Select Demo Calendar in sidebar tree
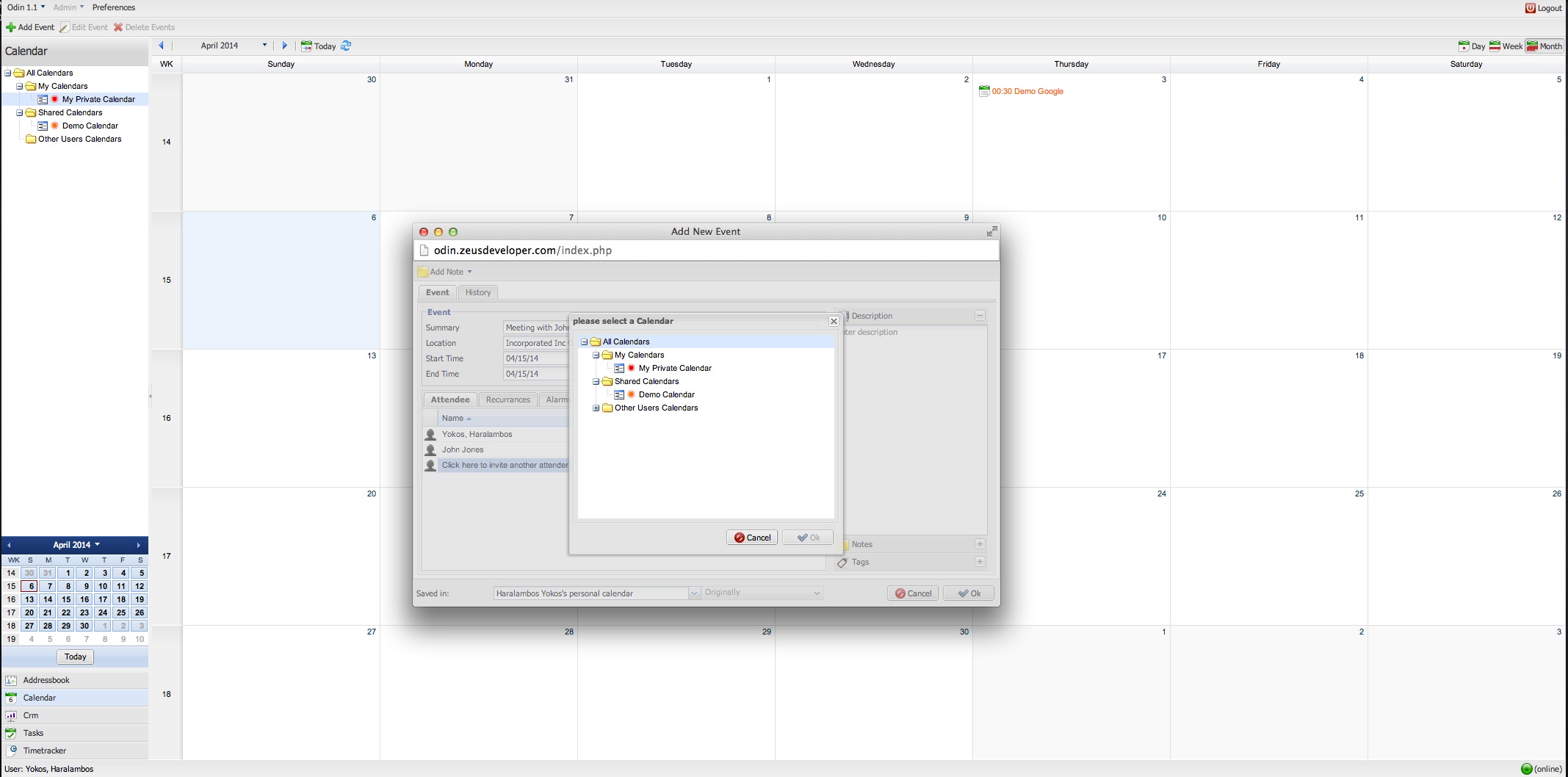 90,126
